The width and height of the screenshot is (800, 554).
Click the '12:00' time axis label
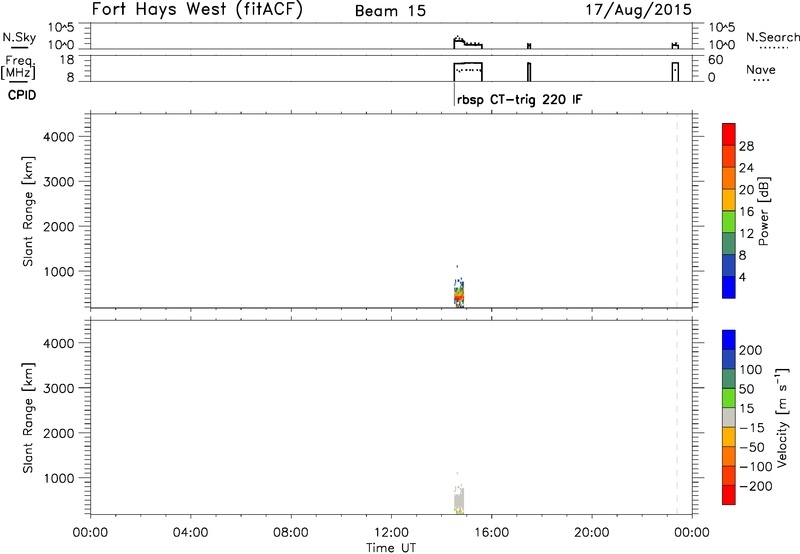point(391,532)
